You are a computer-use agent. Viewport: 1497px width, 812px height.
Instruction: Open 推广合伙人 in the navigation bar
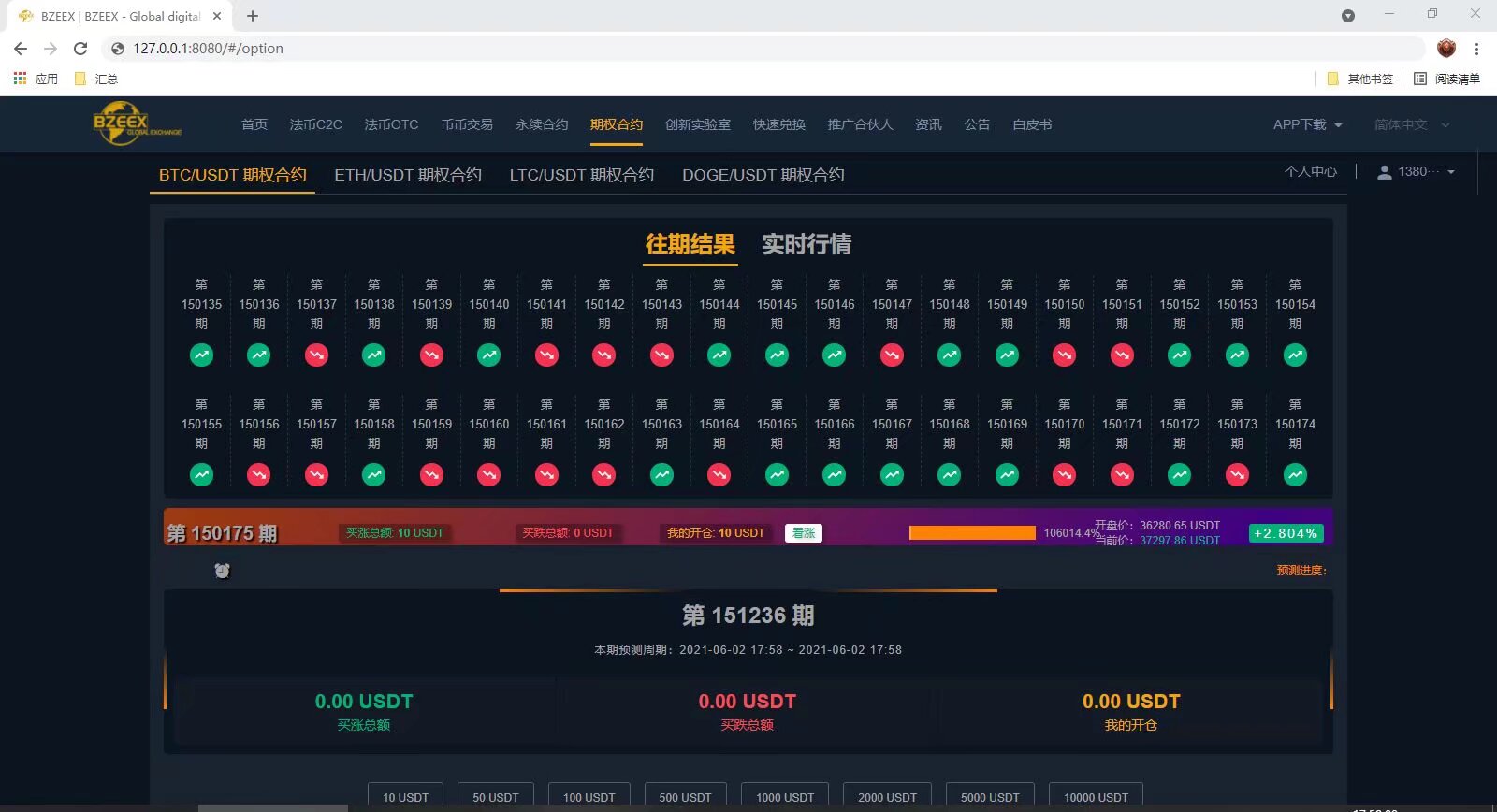pyautogui.click(x=860, y=124)
